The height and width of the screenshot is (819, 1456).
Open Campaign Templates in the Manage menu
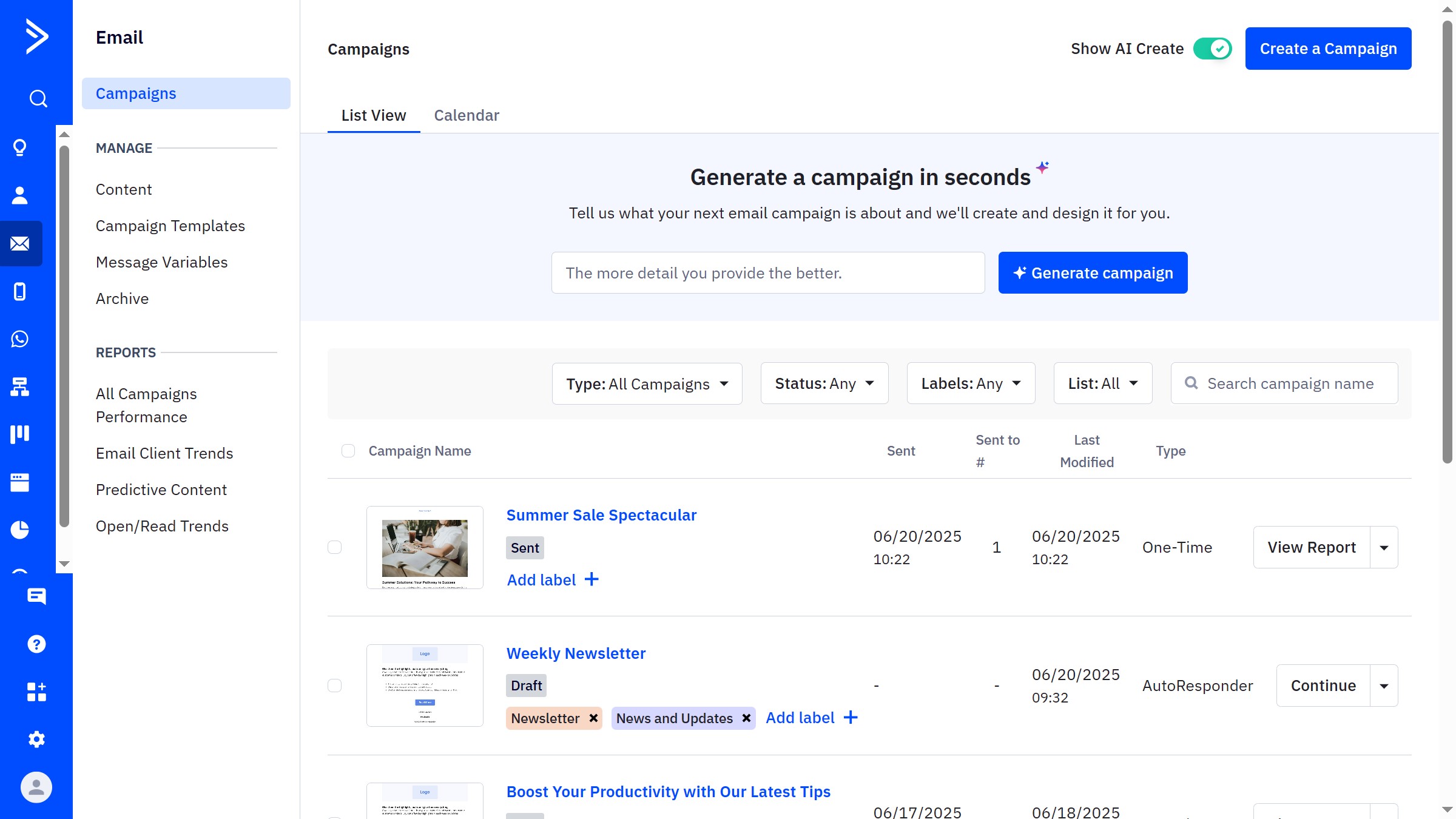pyautogui.click(x=170, y=226)
